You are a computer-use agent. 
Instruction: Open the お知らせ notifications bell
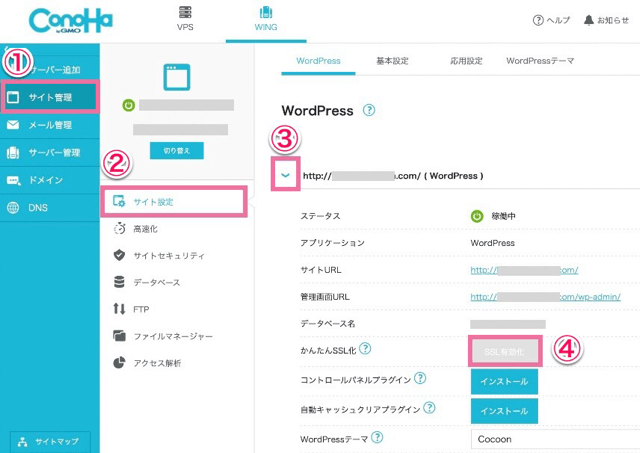606,20
